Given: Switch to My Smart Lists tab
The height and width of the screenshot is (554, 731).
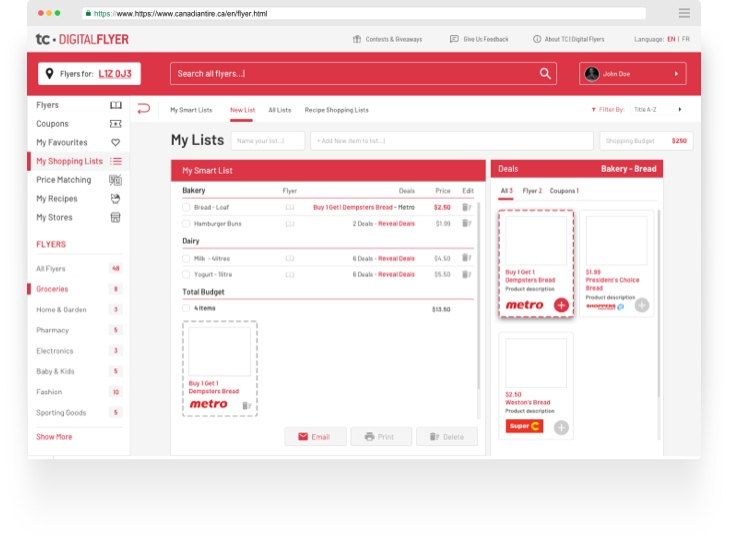Looking at the screenshot, I should tap(191, 110).
